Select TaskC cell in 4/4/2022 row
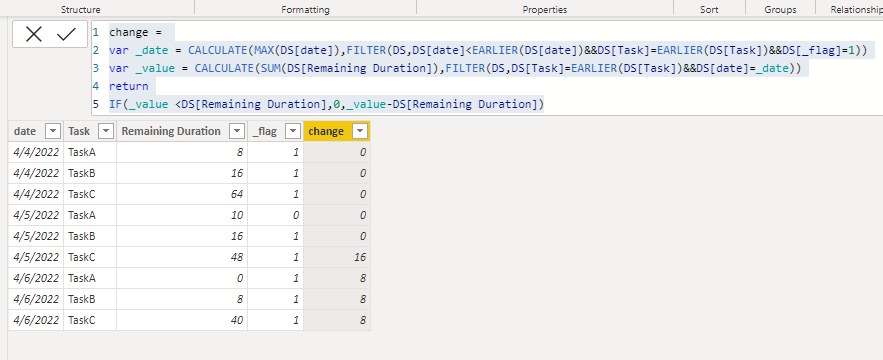Image resolution: width=883 pixels, height=360 pixels. (x=90, y=194)
